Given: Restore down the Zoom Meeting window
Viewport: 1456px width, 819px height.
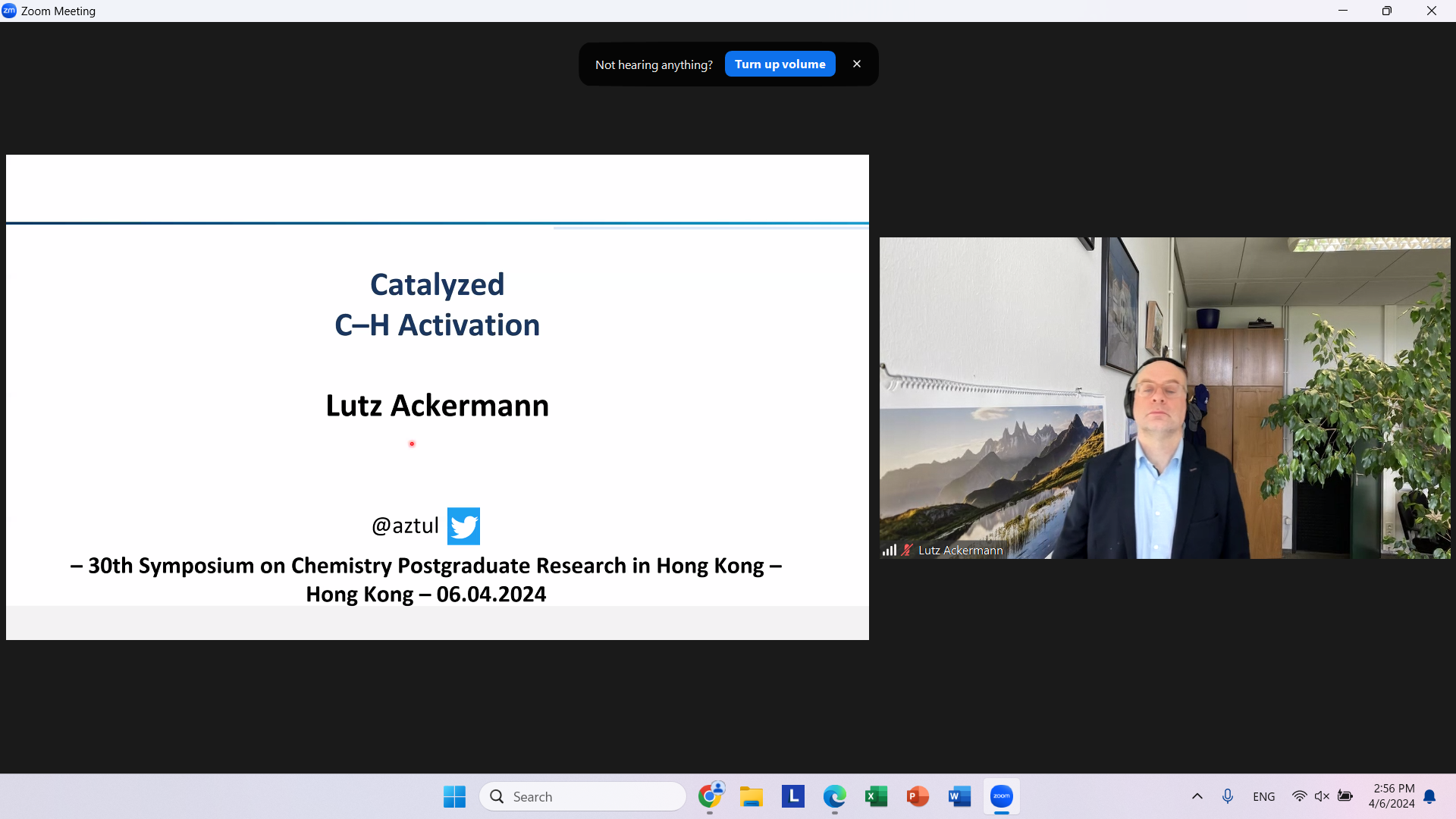Looking at the screenshot, I should pos(1387,11).
